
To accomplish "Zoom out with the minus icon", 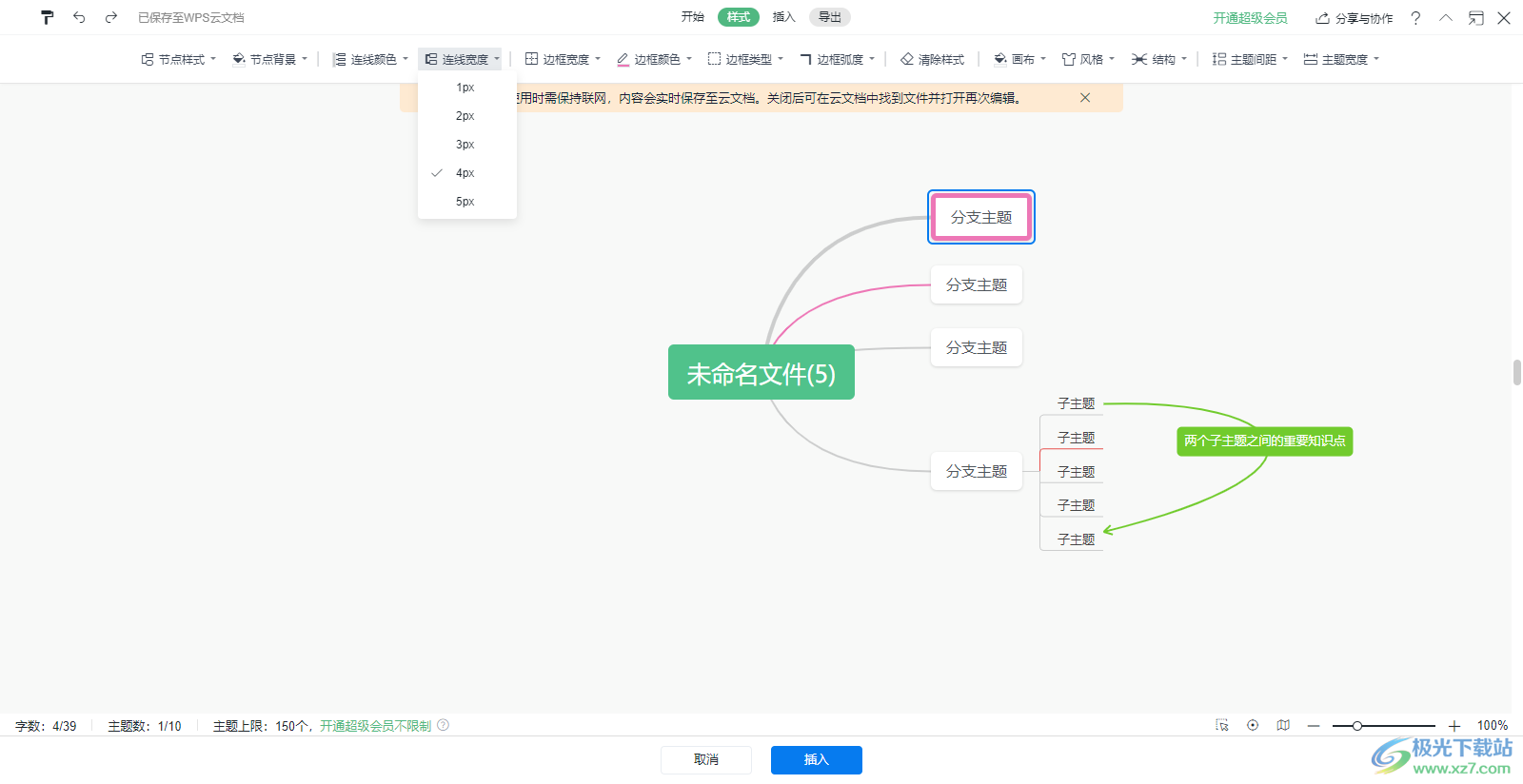I will tap(1314, 726).
